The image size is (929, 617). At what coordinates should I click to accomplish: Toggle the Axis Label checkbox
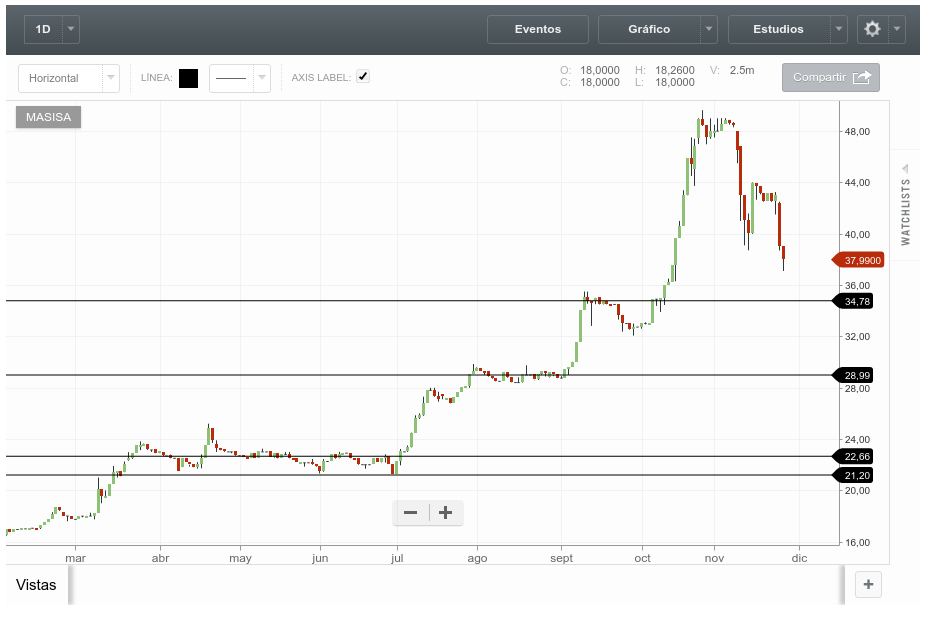coord(363,76)
